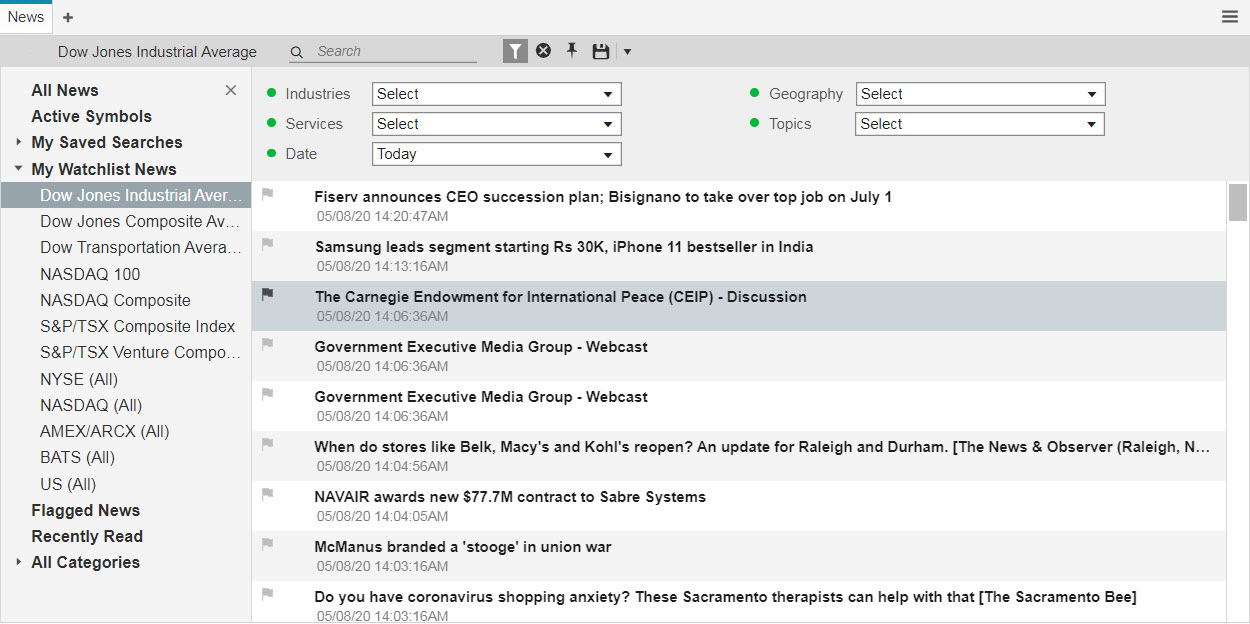The height and width of the screenshot is (624, 1250).
Task: Open McManus branded a 'stooge' headline
Action: click(463, 547)
